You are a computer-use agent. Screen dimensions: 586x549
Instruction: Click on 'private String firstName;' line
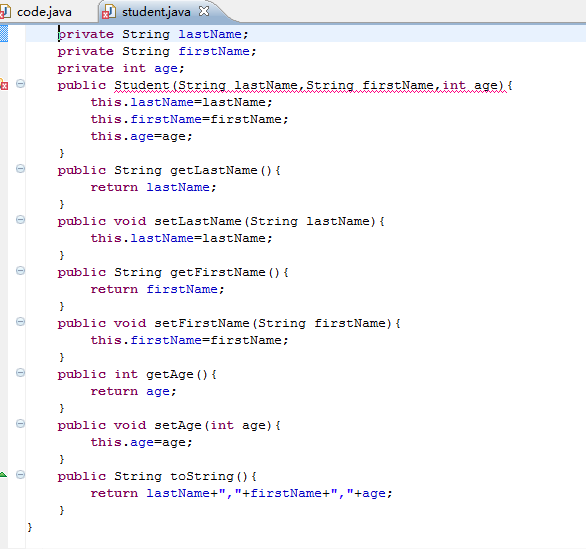157,51
